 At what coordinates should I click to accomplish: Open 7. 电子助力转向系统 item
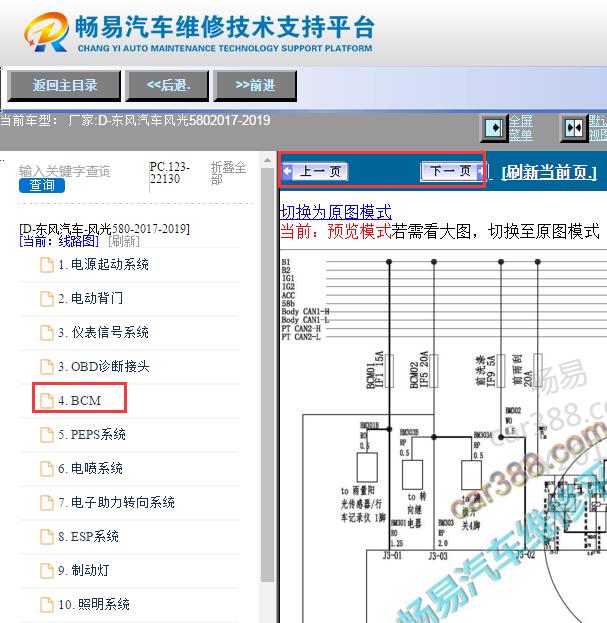click(x=116, y=502)
